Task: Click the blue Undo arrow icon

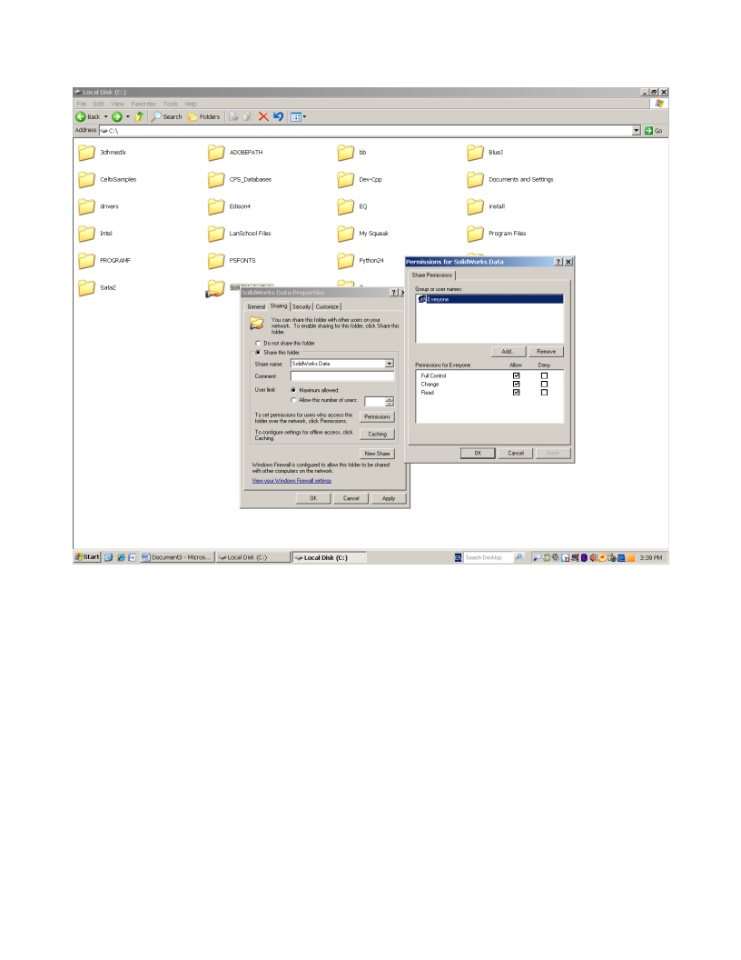Action: click(x=279, y=116)
